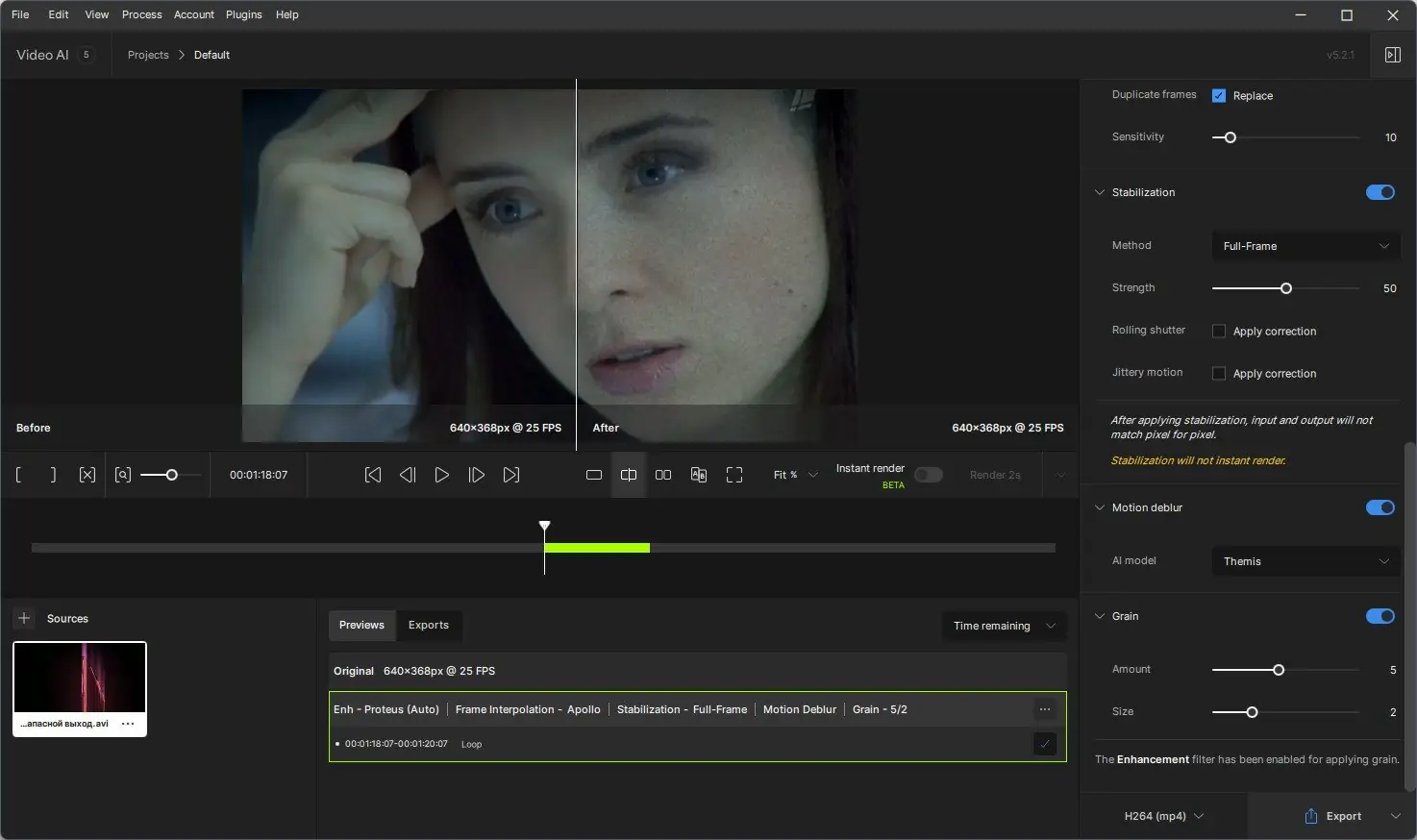Enable Rolling shutter Apply correction checkbox
This screenshot has width=1417, height=840.
coord(1219,332)
